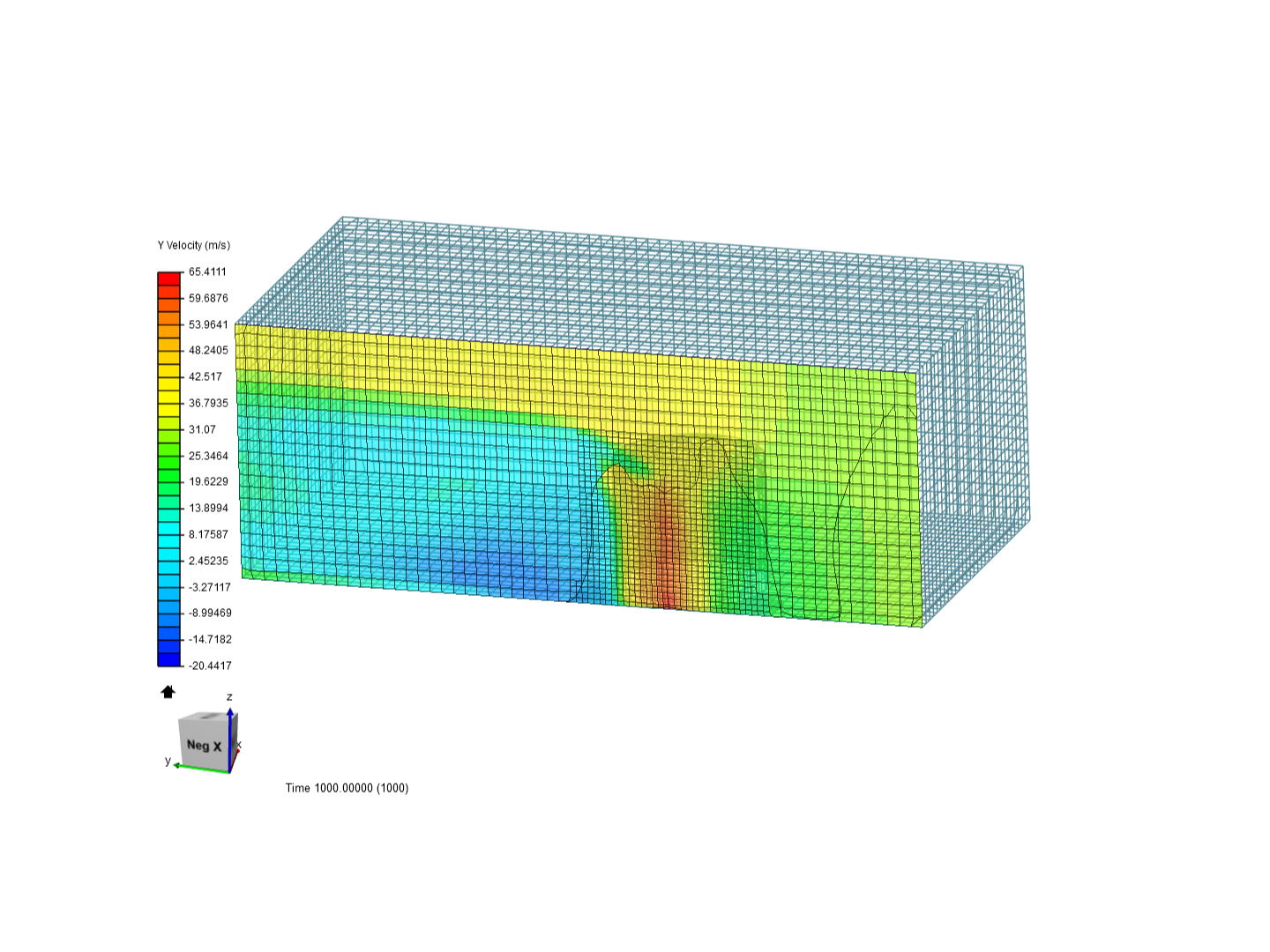Click the legend value 31.07

click(x=202, y=429)
